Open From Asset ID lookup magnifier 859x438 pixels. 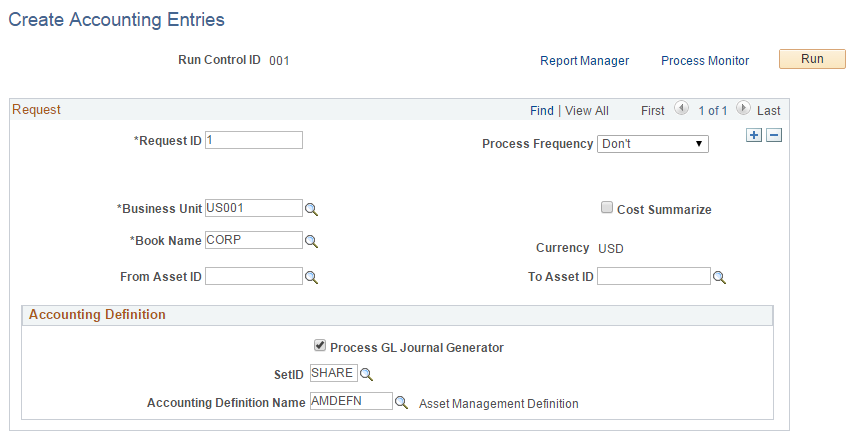(311, 278)
